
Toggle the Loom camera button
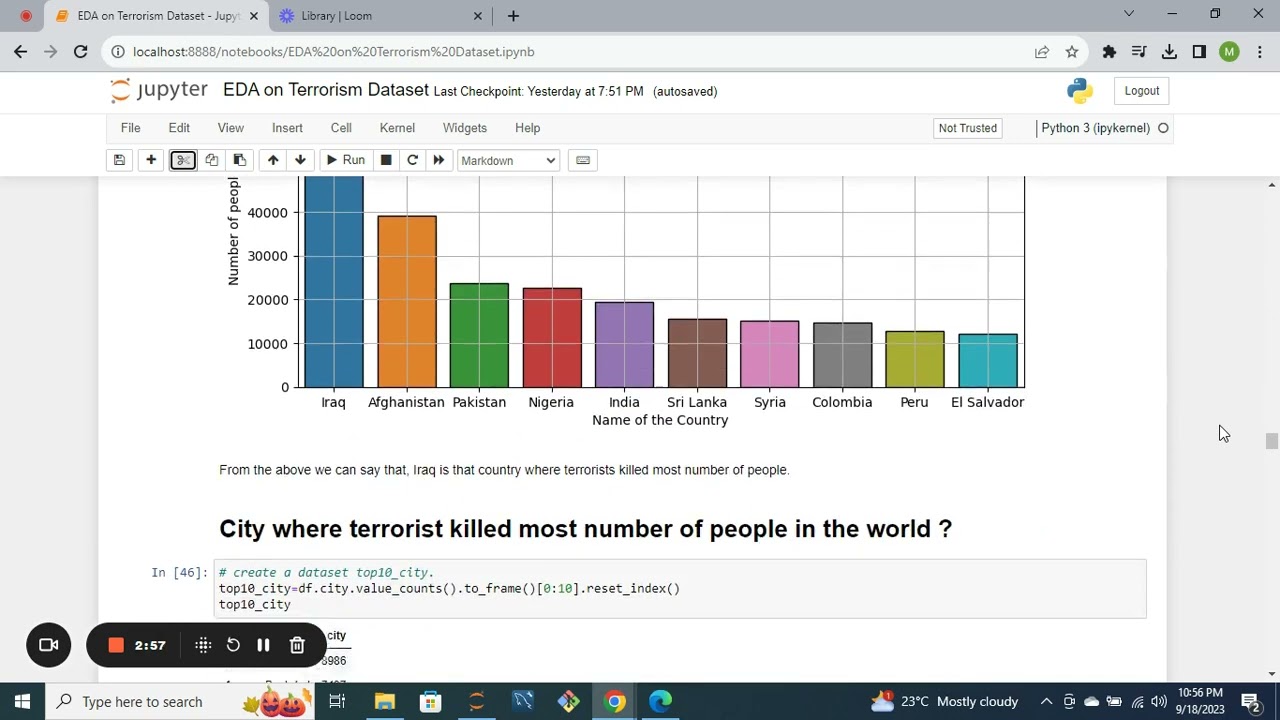click(48, 645)
